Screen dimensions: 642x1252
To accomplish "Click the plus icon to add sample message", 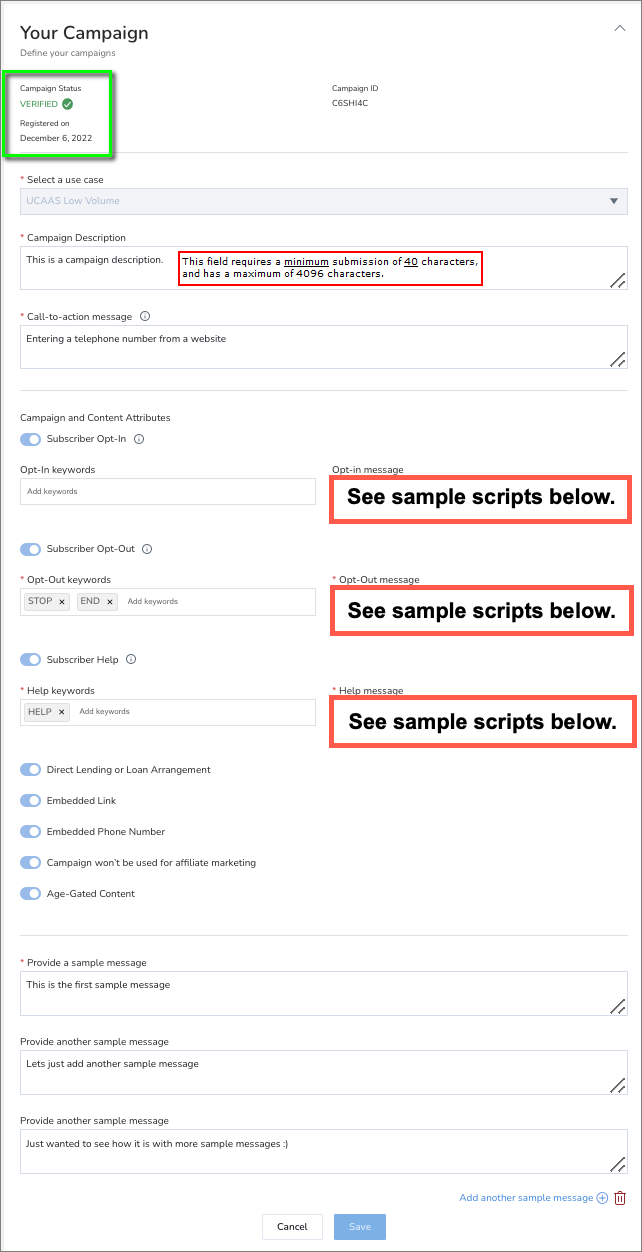I will click(602, 1198).
